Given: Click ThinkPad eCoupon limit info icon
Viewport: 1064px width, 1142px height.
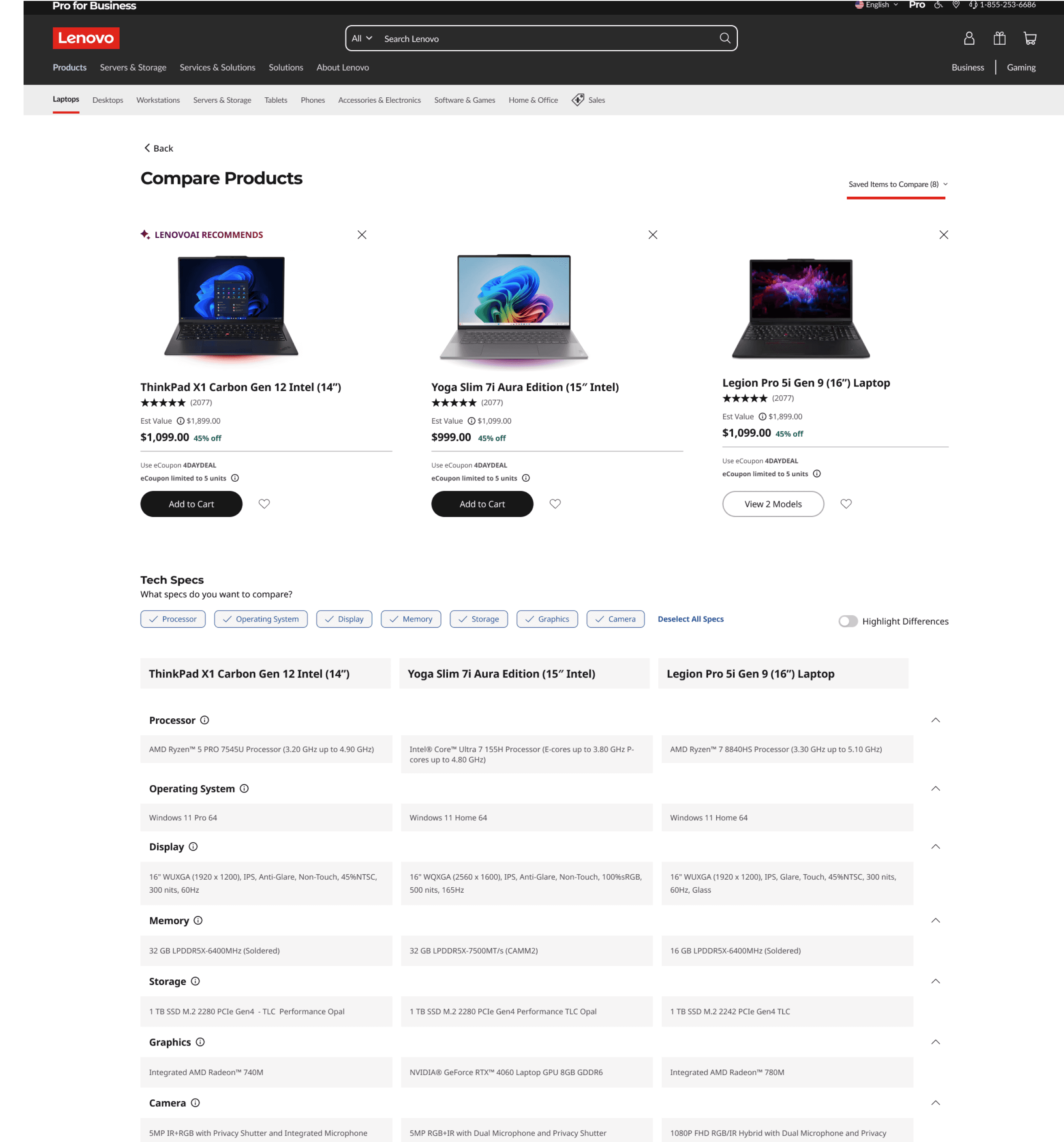Looking at the screenshot, I should pyautogui.click(x=235, y=478).
